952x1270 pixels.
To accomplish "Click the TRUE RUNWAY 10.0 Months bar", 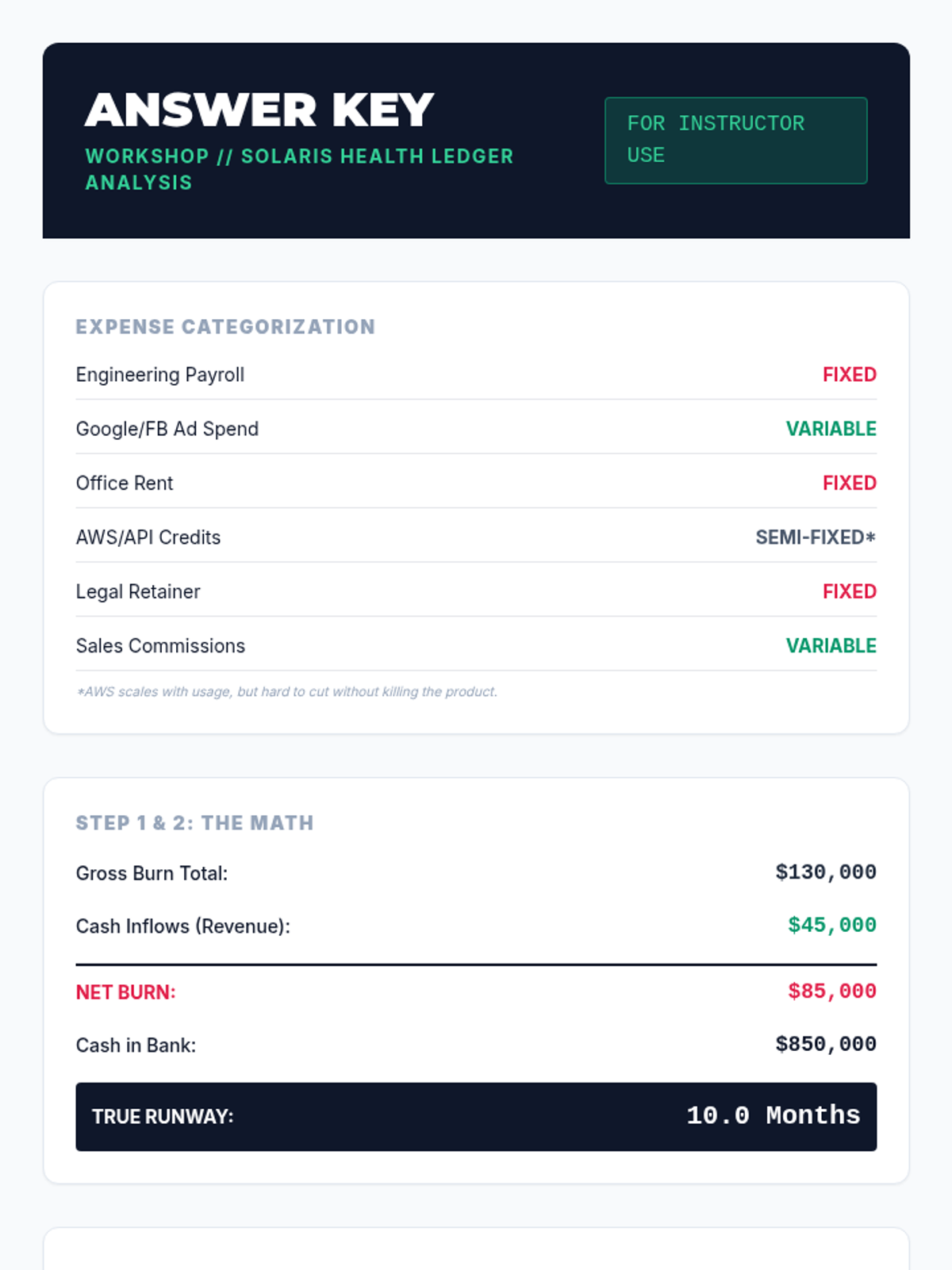I will (x=476, y=1116).
